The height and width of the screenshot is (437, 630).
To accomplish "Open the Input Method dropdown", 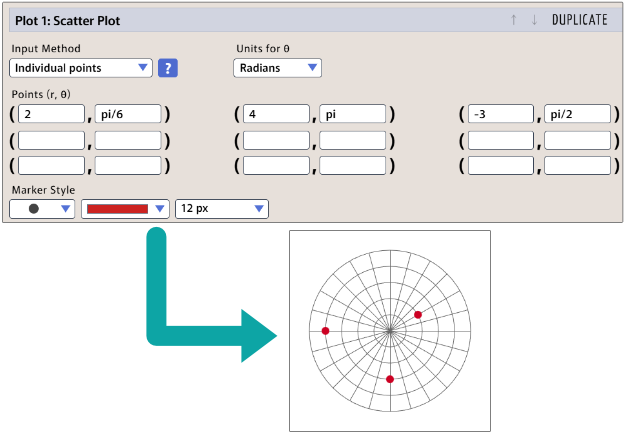I will coord(81,68).
